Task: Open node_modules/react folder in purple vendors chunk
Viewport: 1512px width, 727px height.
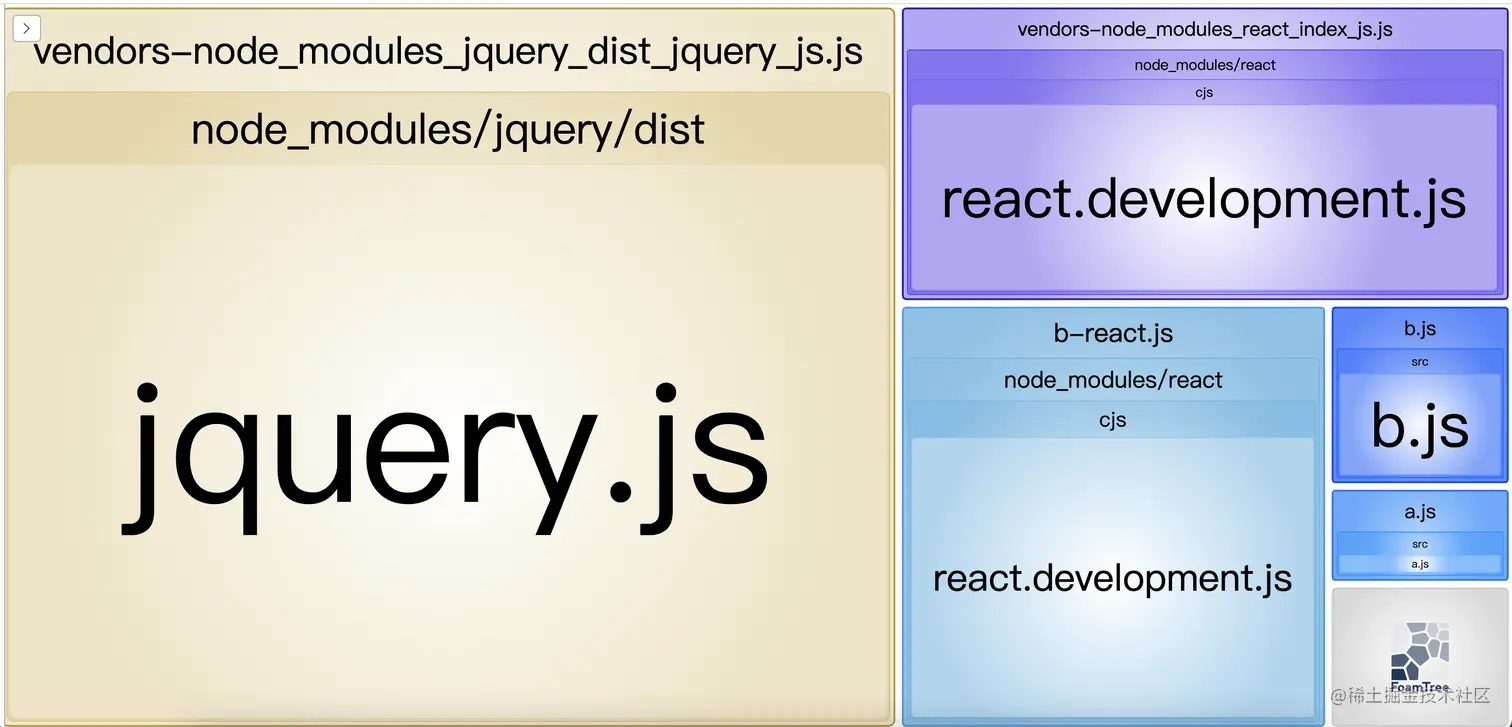Action: click(x=1204, y=65)
